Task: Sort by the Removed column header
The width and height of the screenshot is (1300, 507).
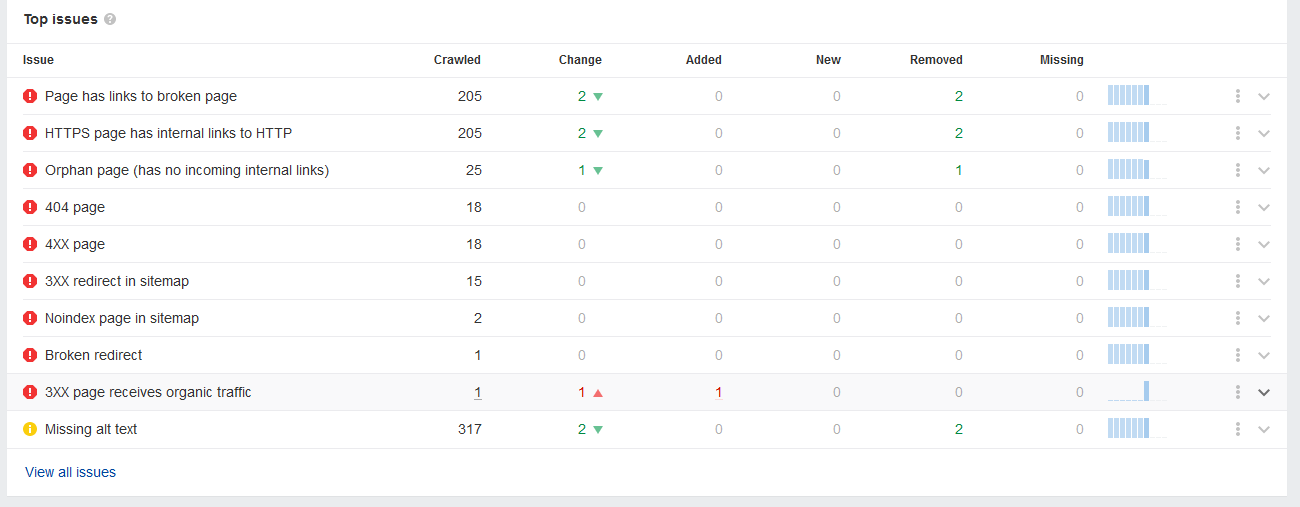Action: tap(936, 60)
